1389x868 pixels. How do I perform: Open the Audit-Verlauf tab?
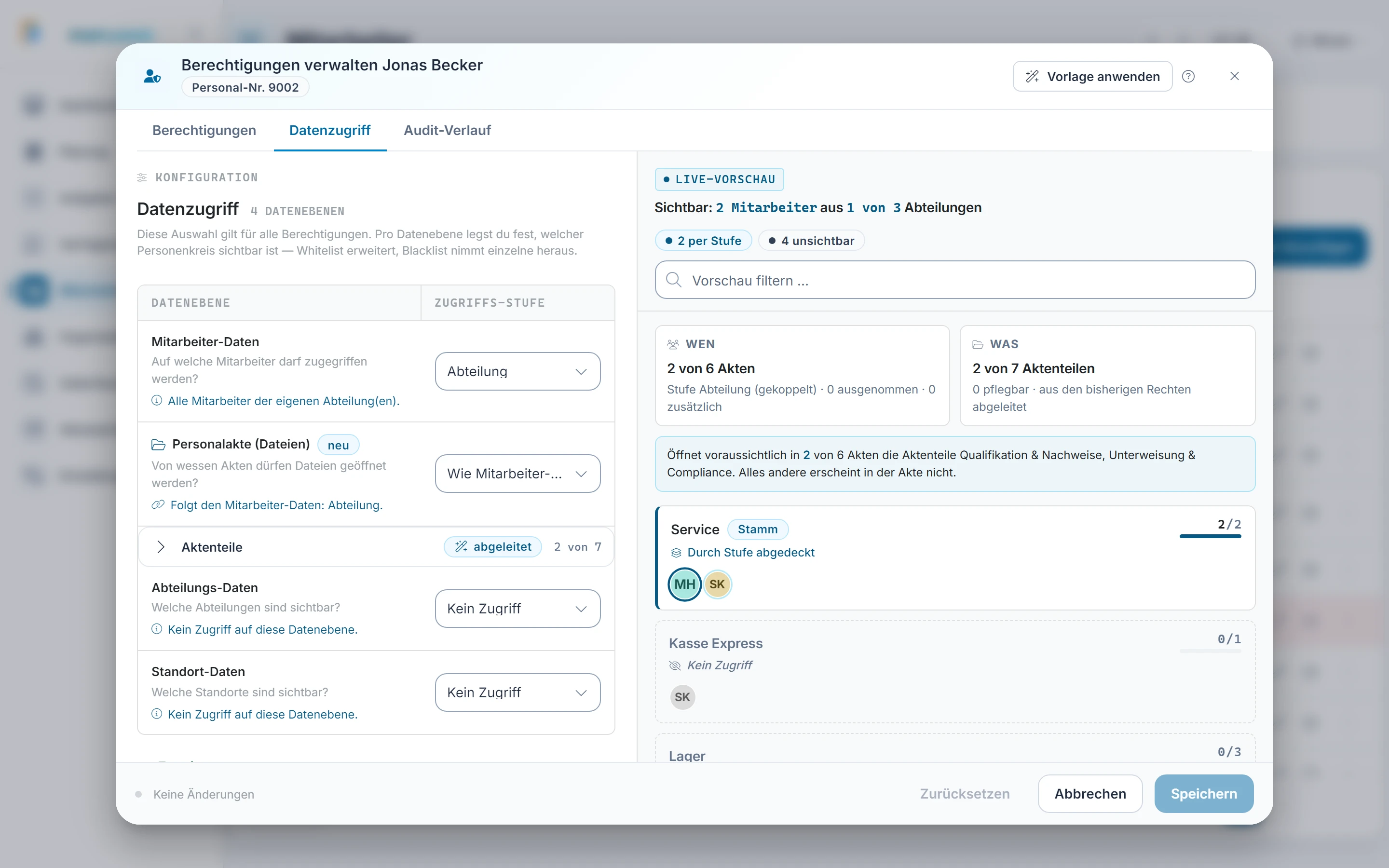447,130
